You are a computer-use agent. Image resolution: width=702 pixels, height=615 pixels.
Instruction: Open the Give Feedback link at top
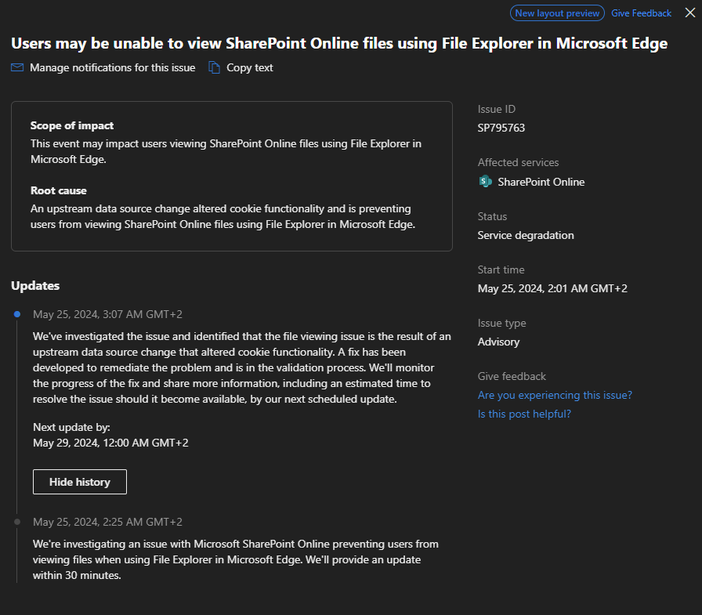pyautogui.click(x=641, y=13)
